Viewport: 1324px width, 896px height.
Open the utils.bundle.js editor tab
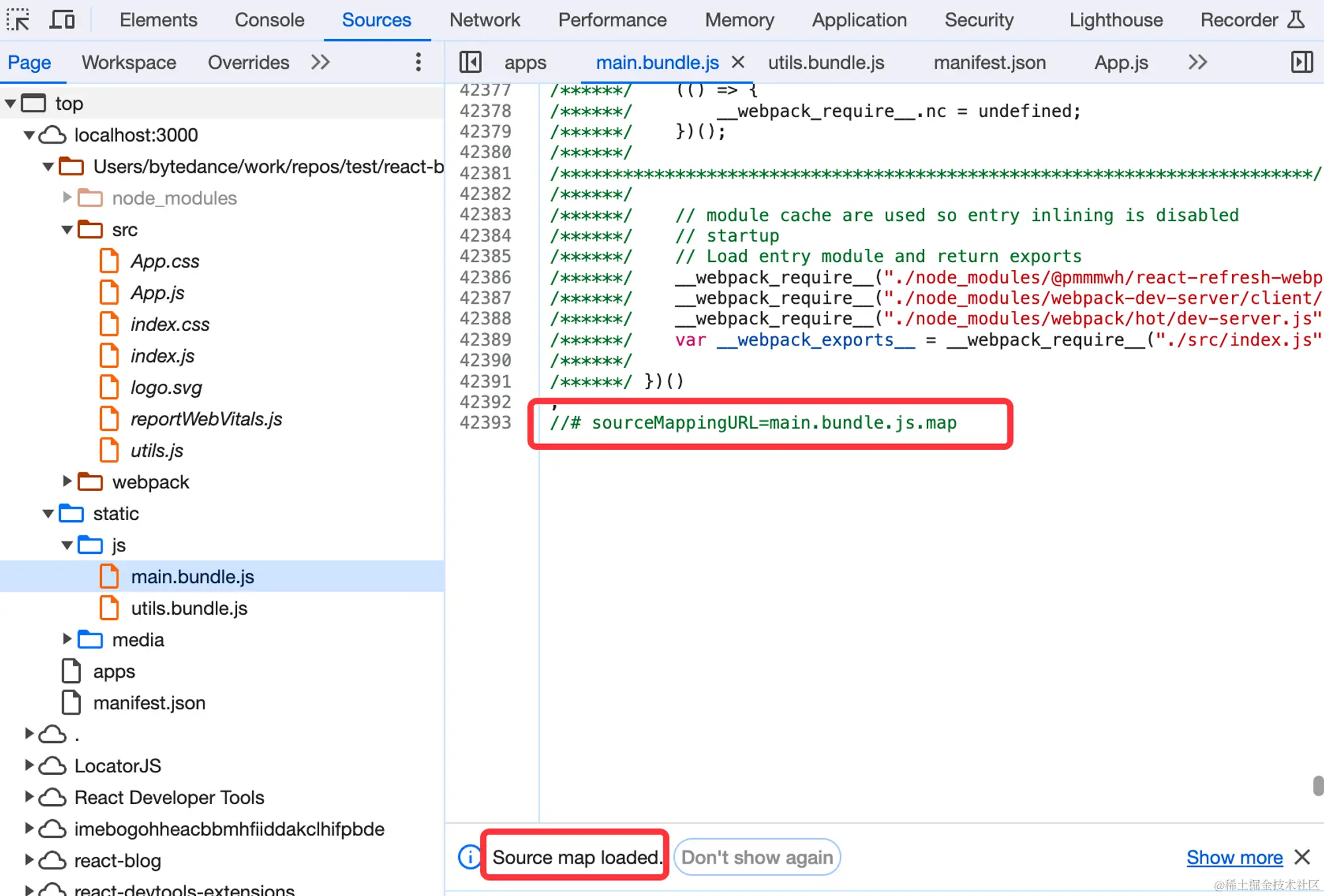tap(826, 62)
